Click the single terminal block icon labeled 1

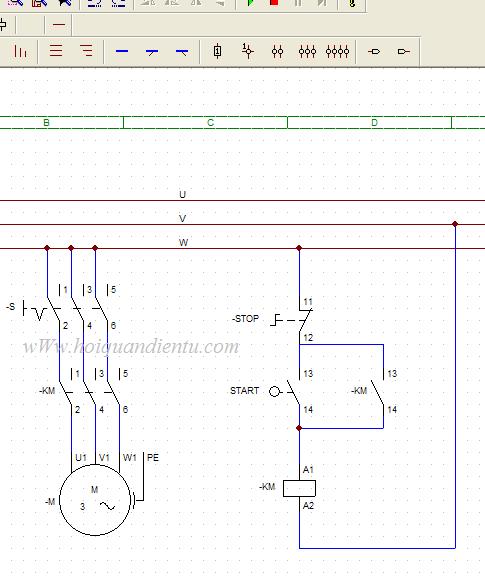(x=218, y=51)
